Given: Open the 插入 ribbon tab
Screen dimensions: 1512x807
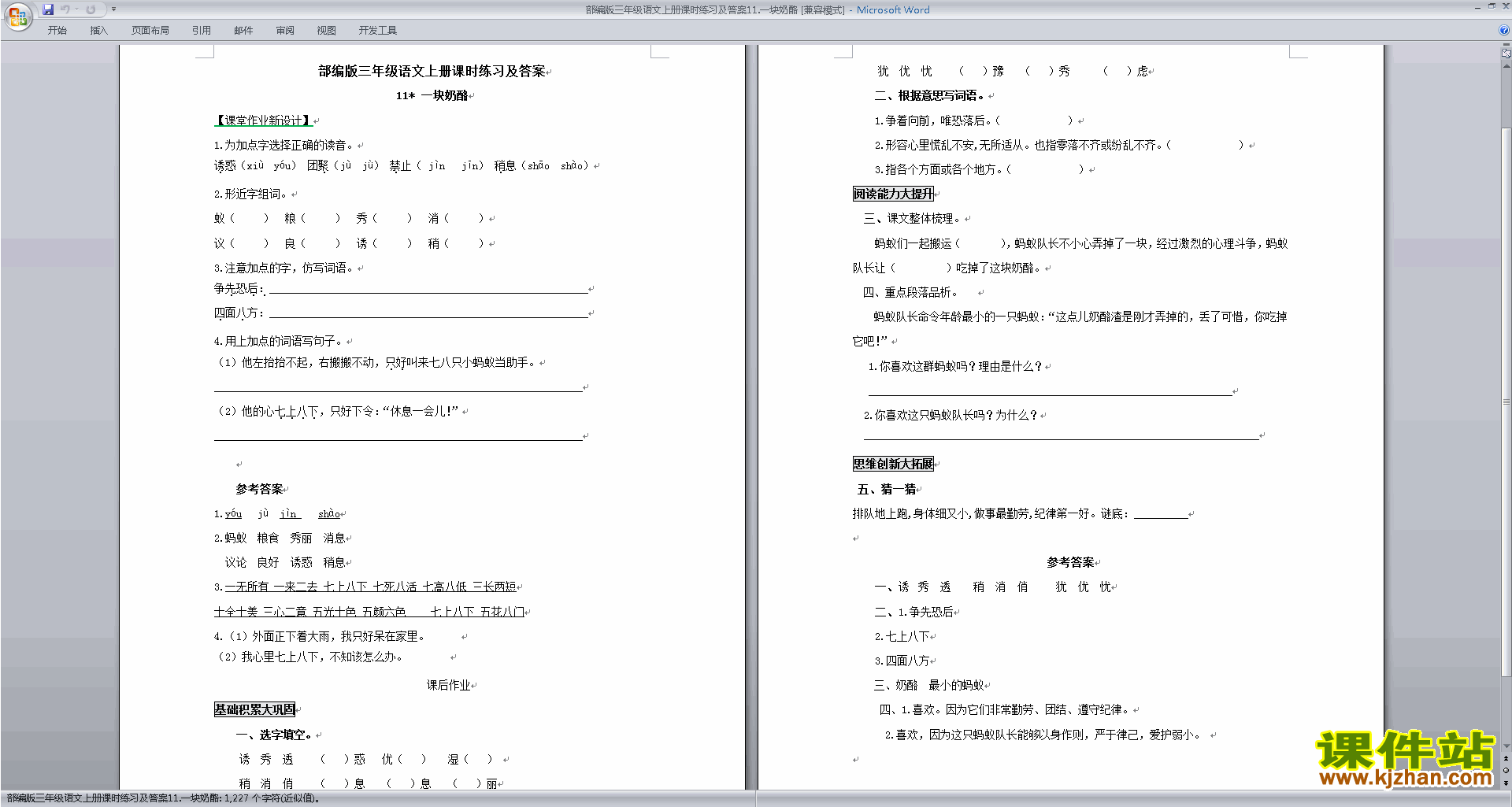Looking at the screenshot, I should point(98,31).
